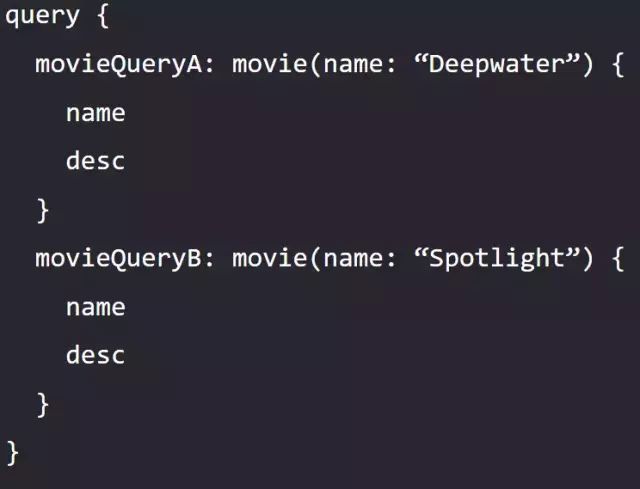Click the 'name' field under movieQueryB

pyautogui.click(x=96, y=308)
